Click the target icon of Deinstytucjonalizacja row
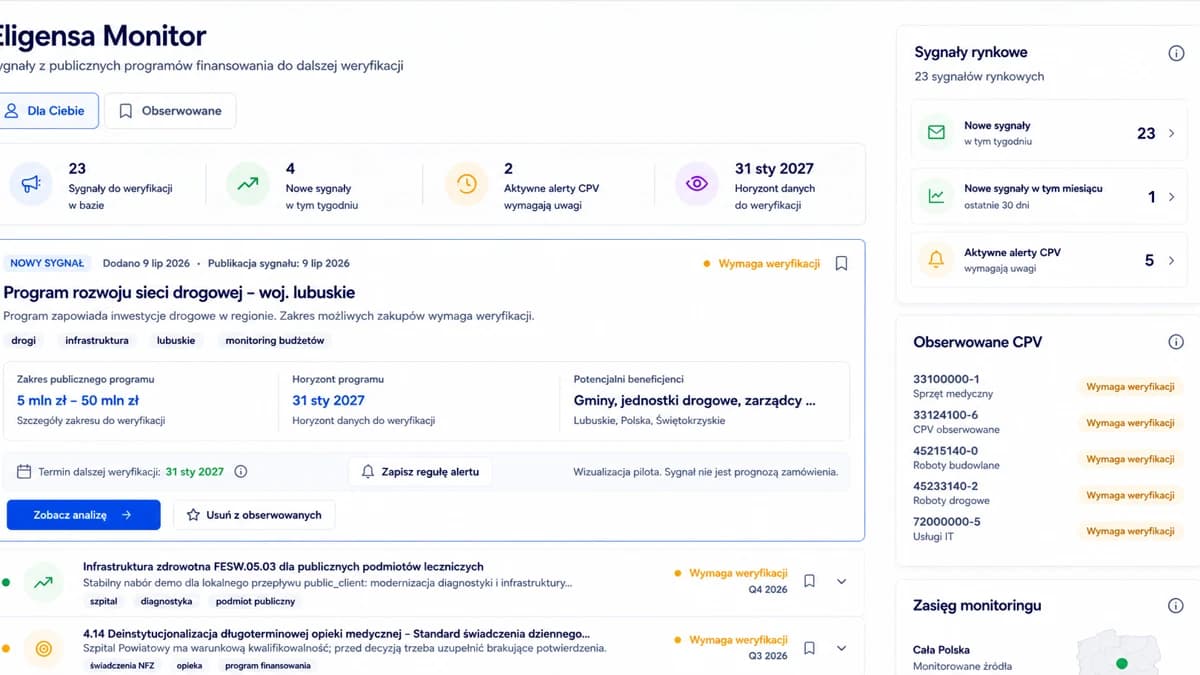Image resolution: width=1200 pixels, height=675 pixels. [x=43, y=648]
